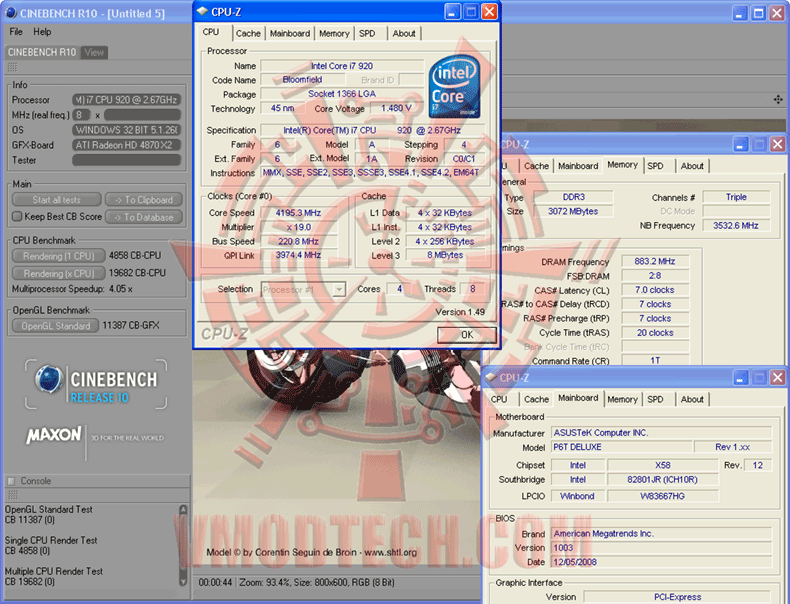Click the move-view cross icon in Cinebench
790x604 pixels.
(x=778, y=99)
